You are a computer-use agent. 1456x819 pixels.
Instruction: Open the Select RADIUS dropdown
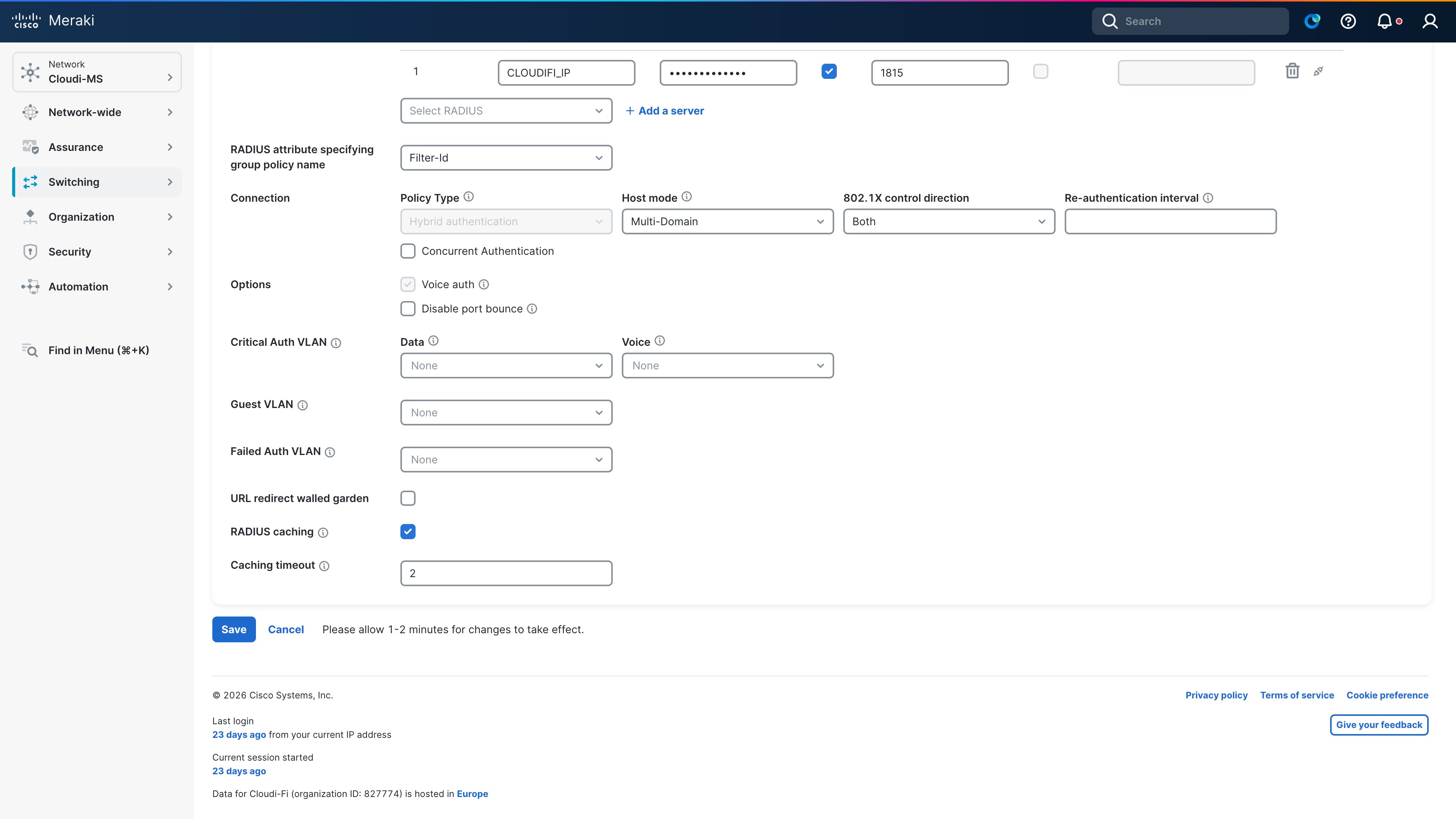click(506, 111)
